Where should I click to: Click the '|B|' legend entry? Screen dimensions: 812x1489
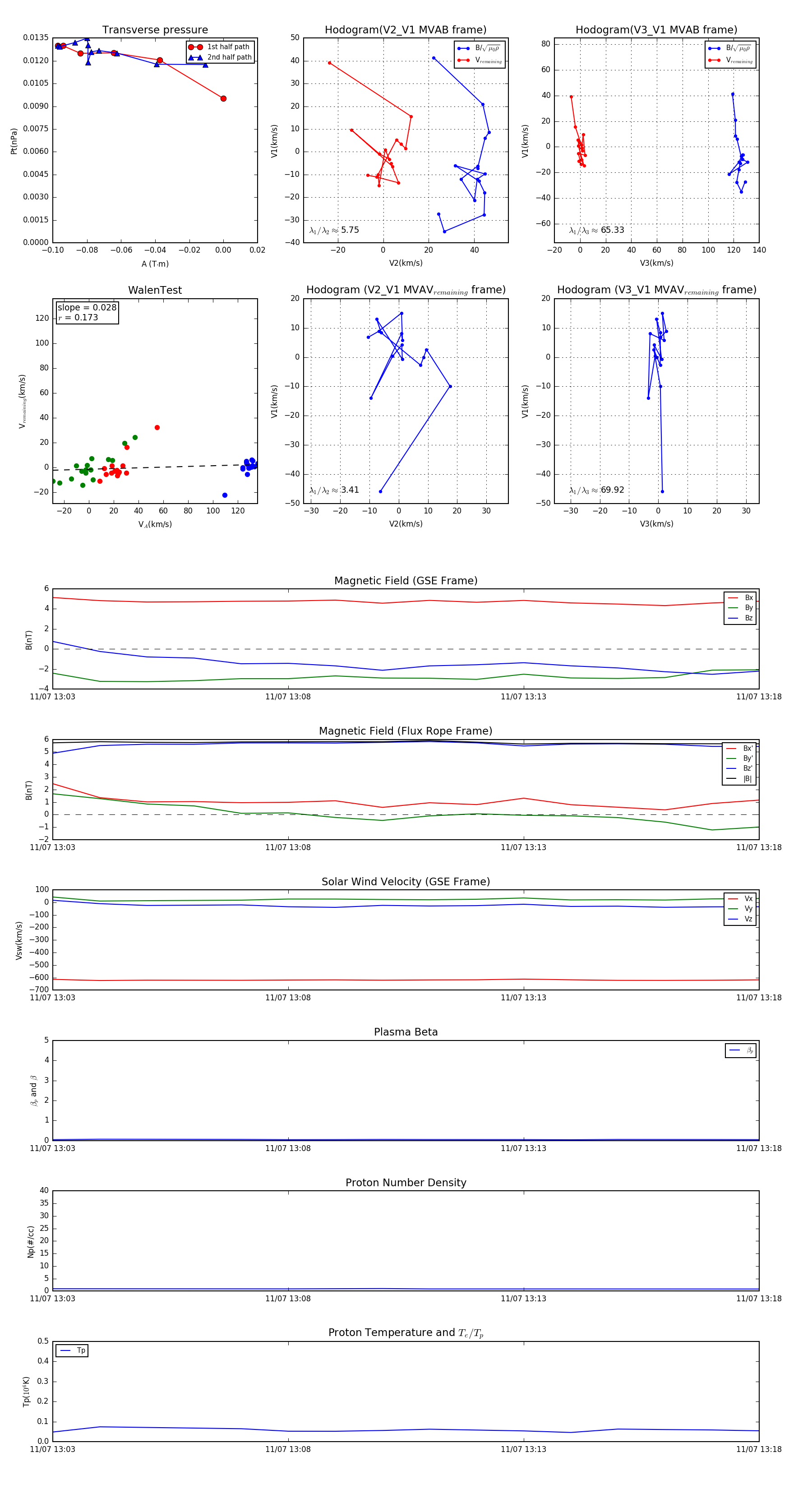739,779
